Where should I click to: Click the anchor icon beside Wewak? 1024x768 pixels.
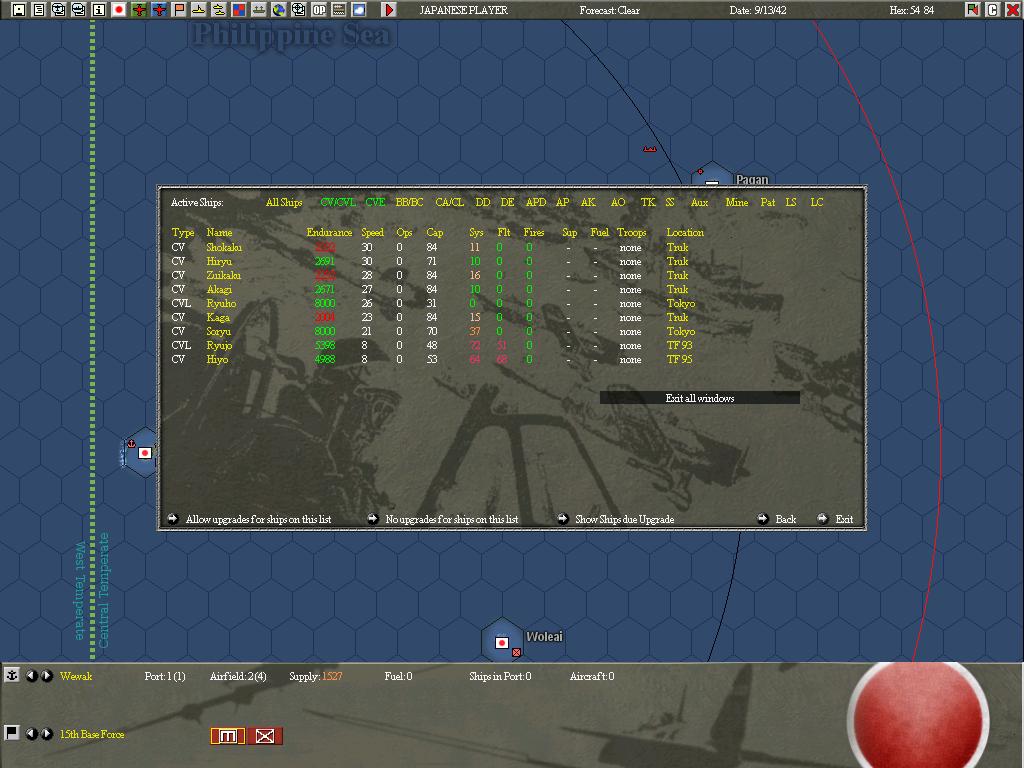coord(11,675)
